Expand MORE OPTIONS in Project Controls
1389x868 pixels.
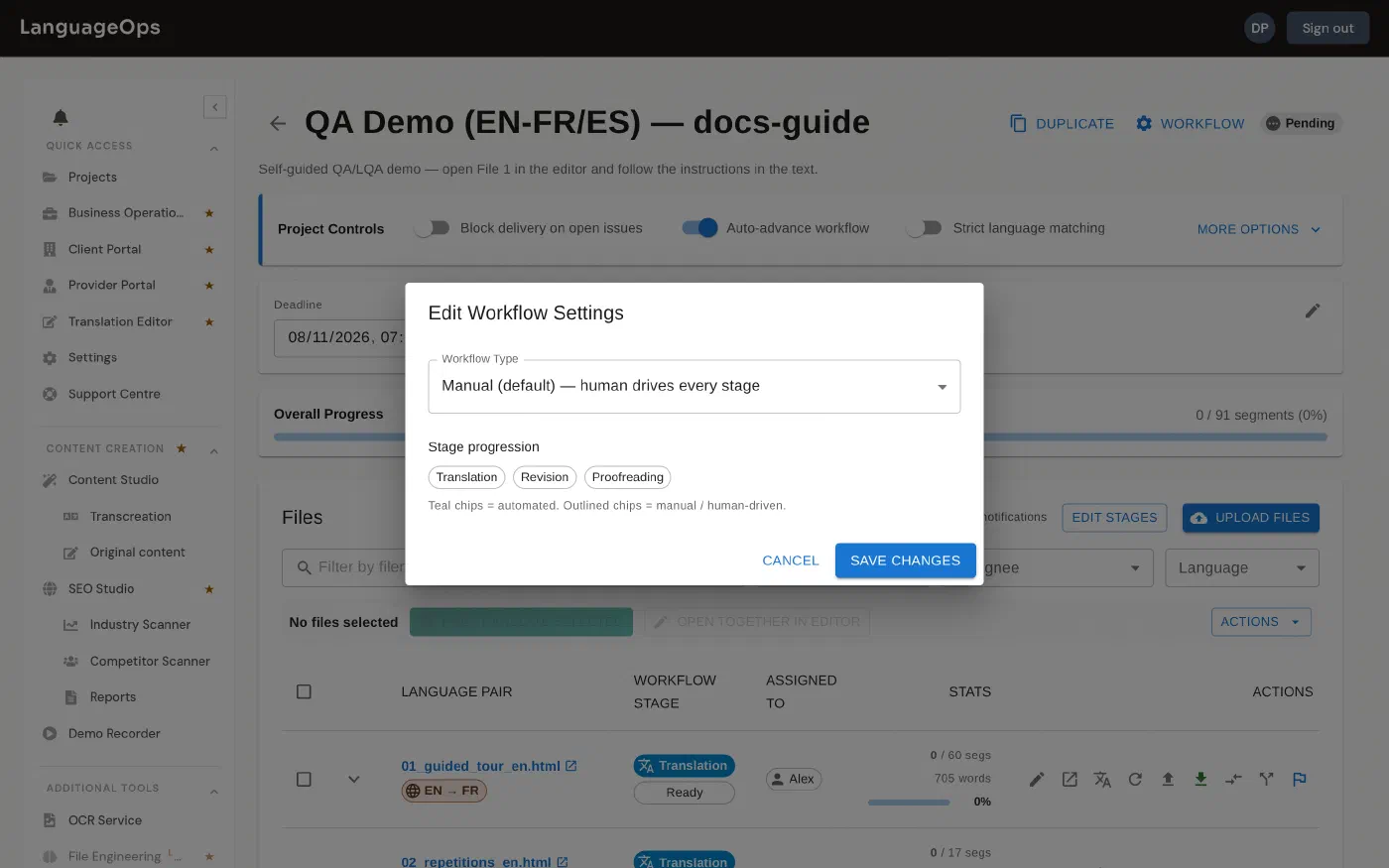pyautogui.click(x=1258, y=229)
